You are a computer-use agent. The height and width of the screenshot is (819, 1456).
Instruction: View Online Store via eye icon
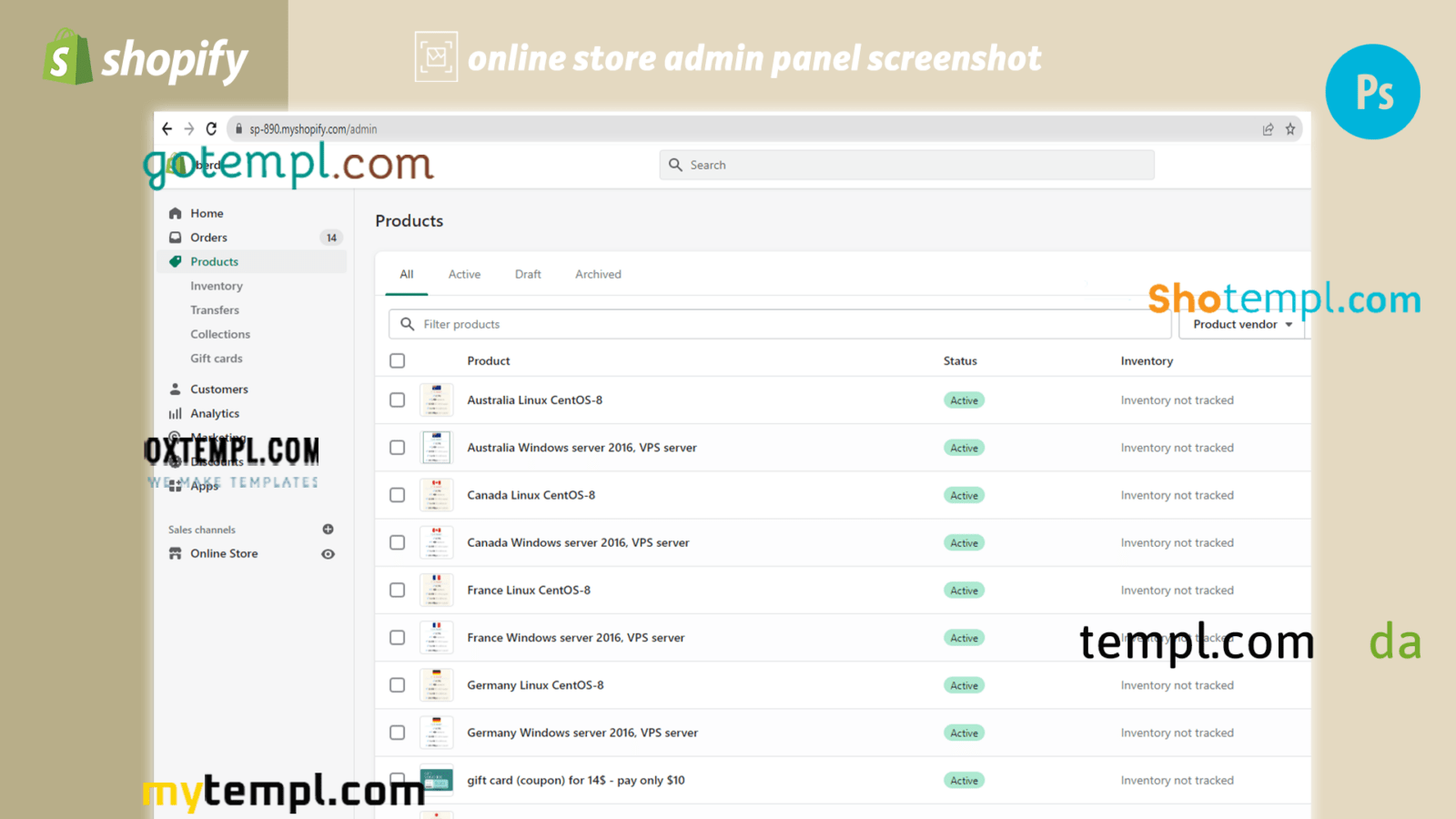point(328,553)
